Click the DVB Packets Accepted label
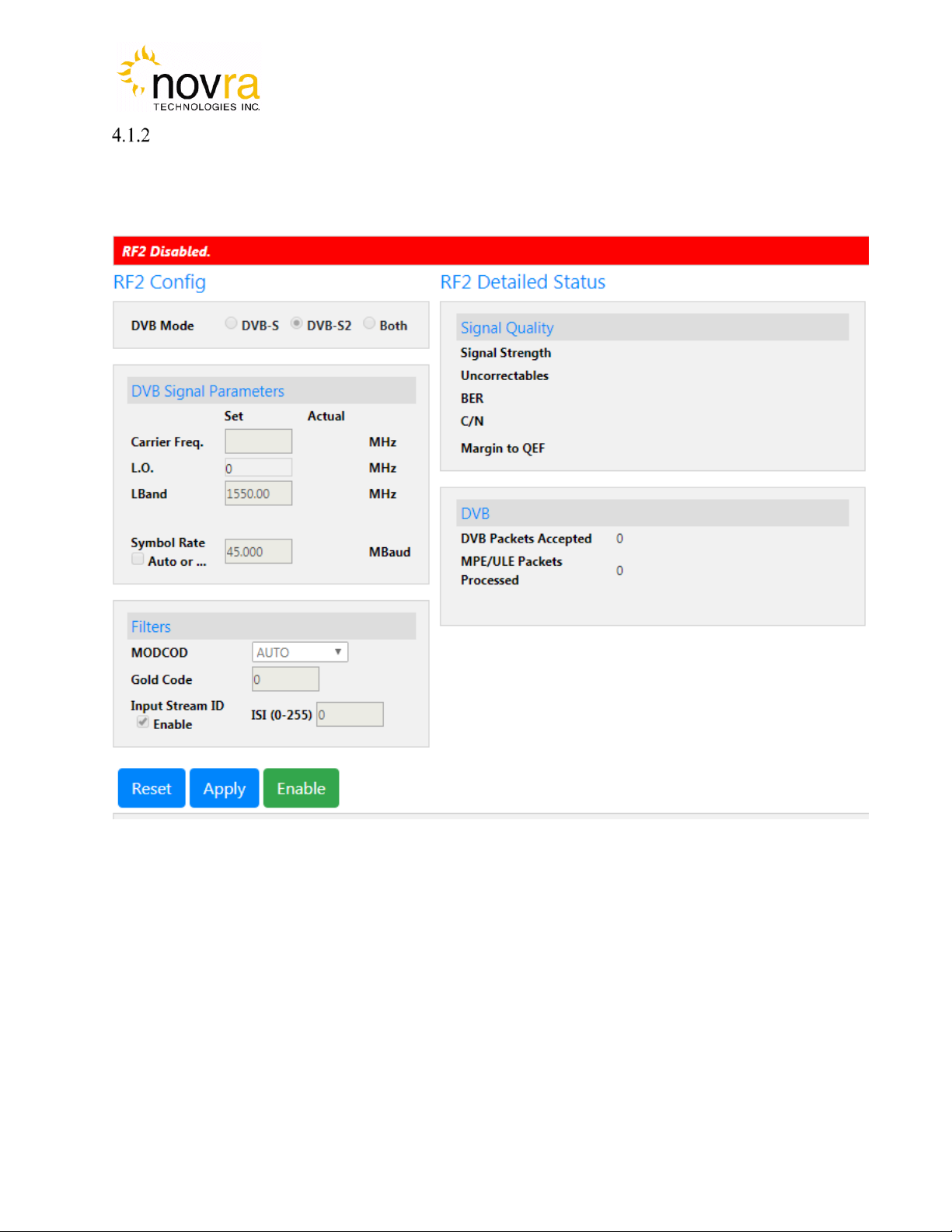952x1232 pixels. click(x=526, y=539)
